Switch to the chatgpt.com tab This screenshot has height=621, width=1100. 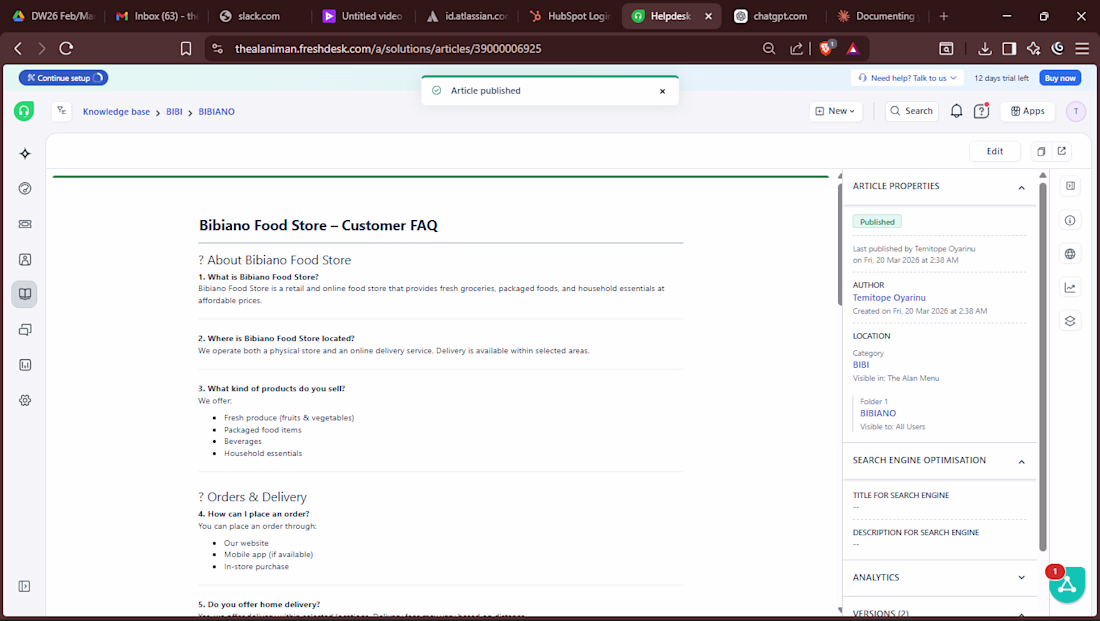click(772, 16)
